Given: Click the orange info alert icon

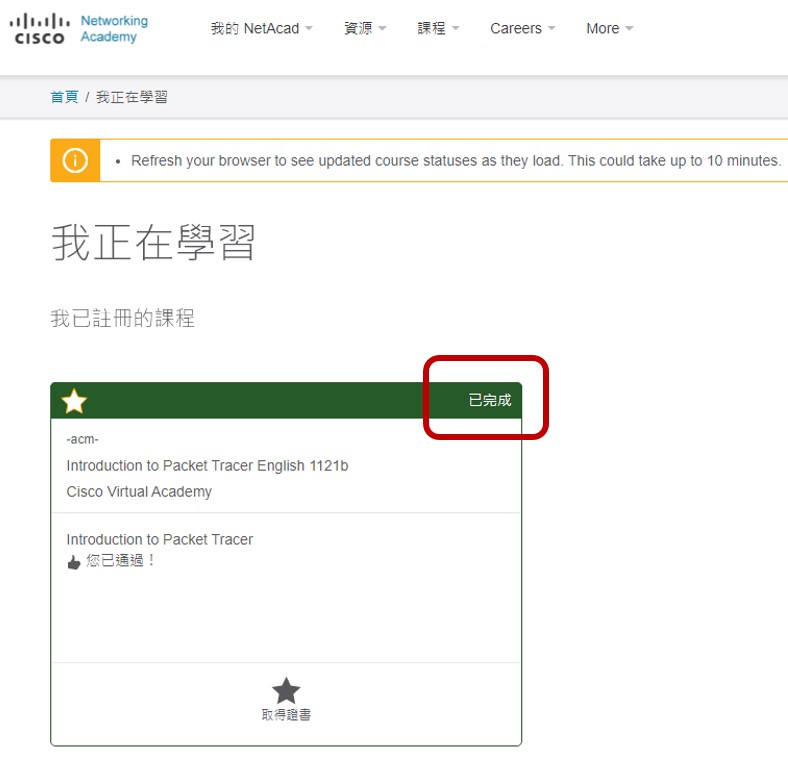Looking at the screenshot, I should (x=75, y=161).
